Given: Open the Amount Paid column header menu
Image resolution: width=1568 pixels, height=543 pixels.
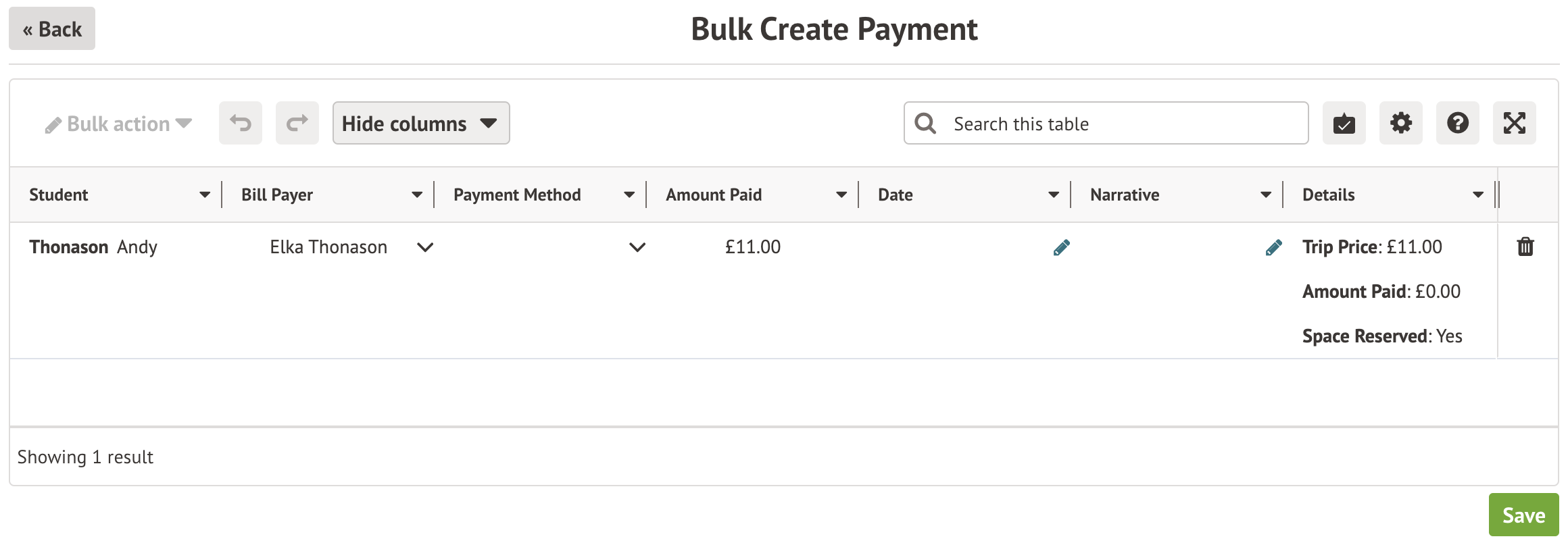Looking at the screenshot, I should [841, 195].
